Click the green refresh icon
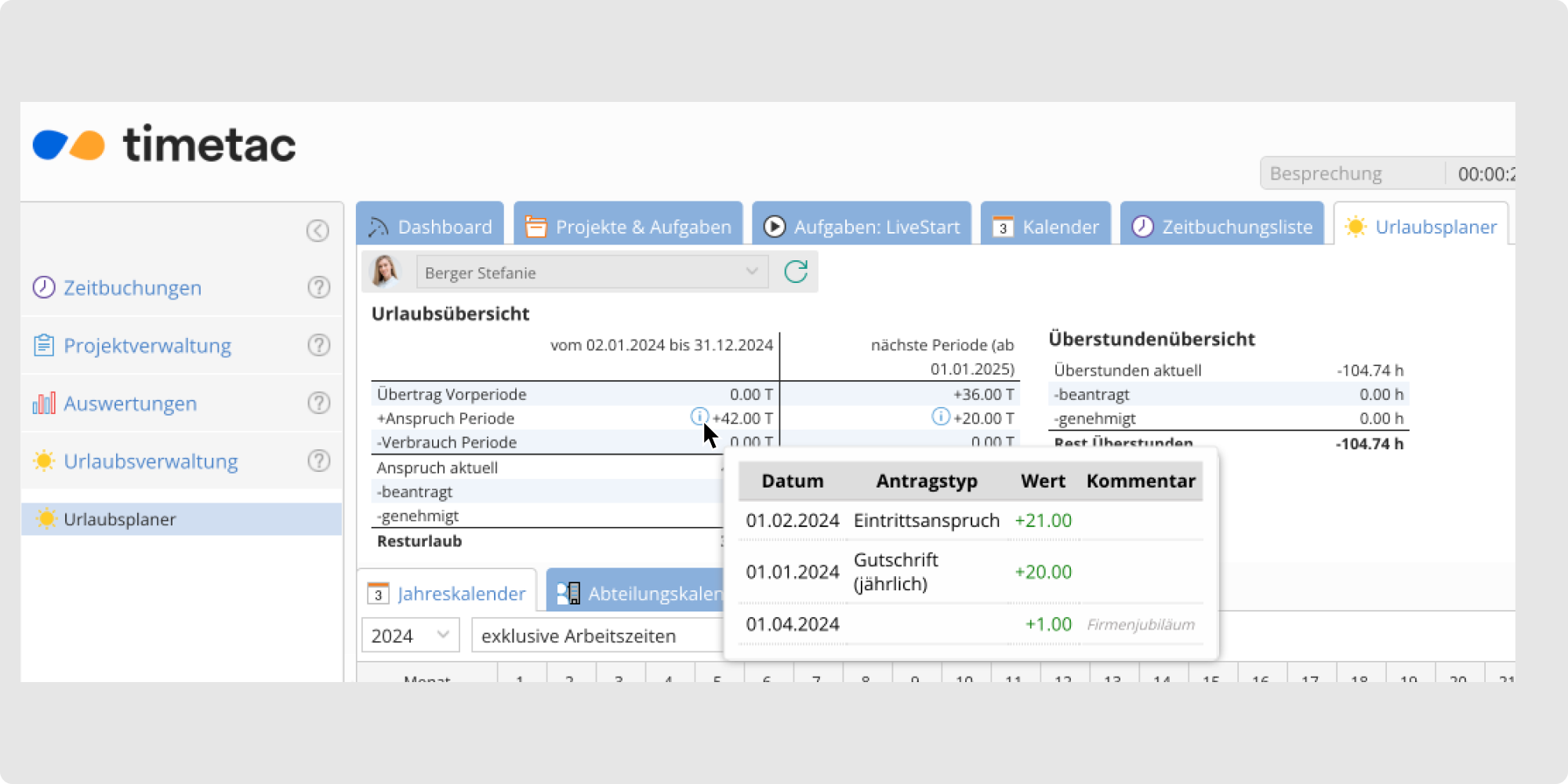 796,272
